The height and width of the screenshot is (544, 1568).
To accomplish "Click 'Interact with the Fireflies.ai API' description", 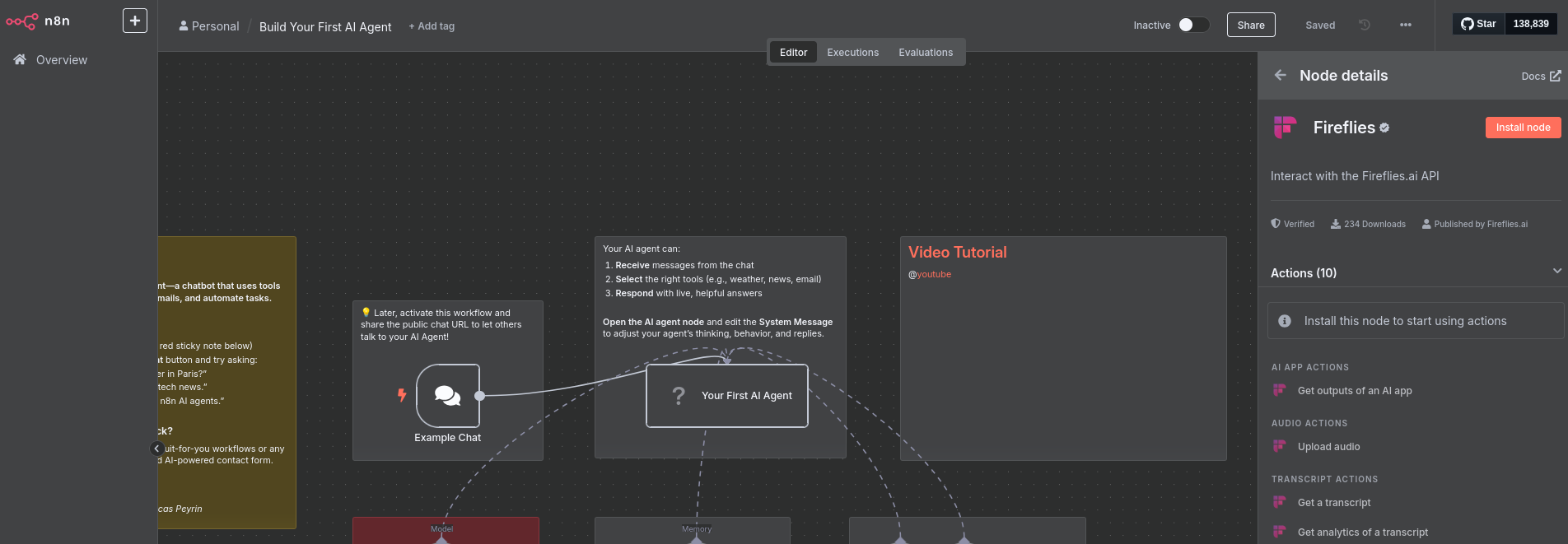I will click(1355, 176).
